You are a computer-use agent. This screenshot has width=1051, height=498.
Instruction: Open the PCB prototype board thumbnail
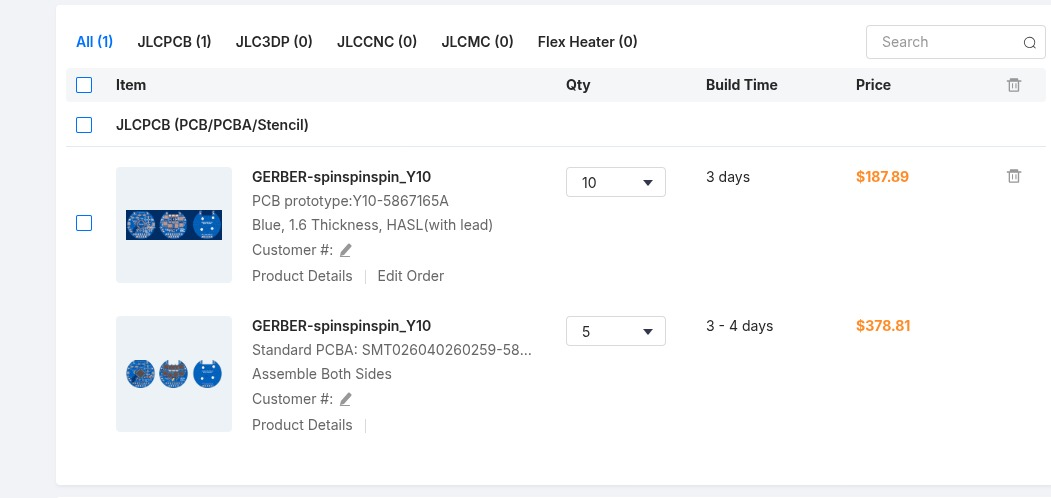(174, 225)
